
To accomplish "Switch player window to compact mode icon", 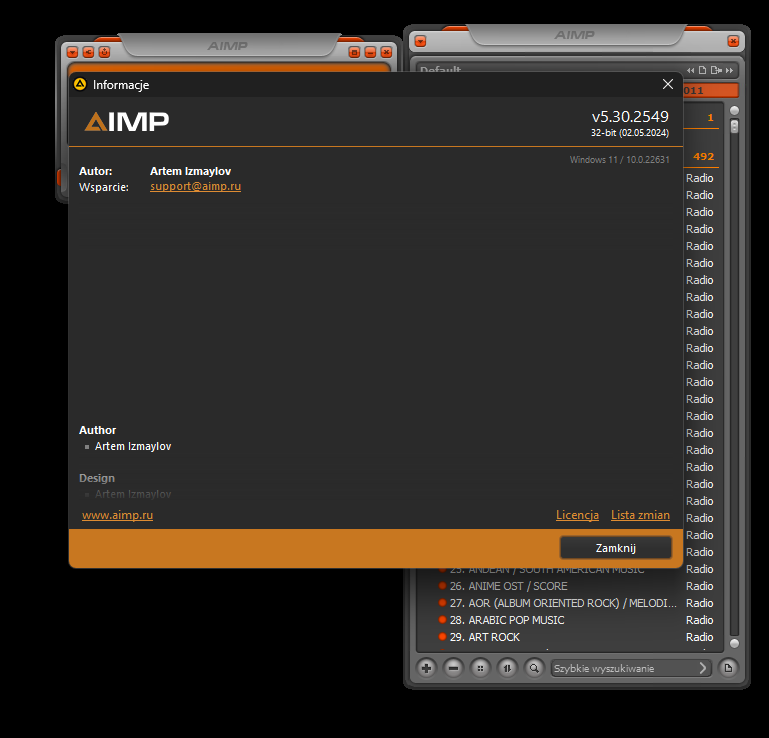I will point(355,52).
